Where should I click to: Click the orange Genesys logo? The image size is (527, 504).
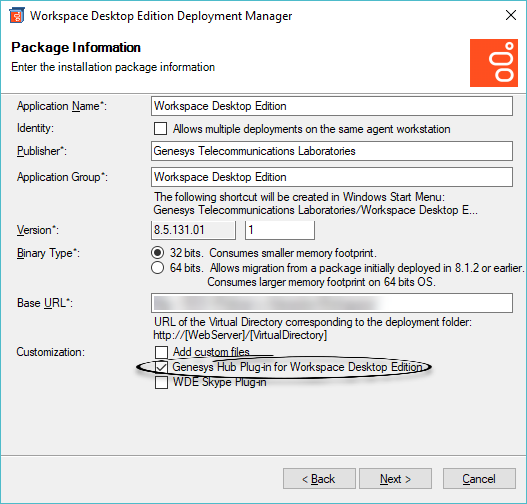pyautogui.click(x=494, y=63)
